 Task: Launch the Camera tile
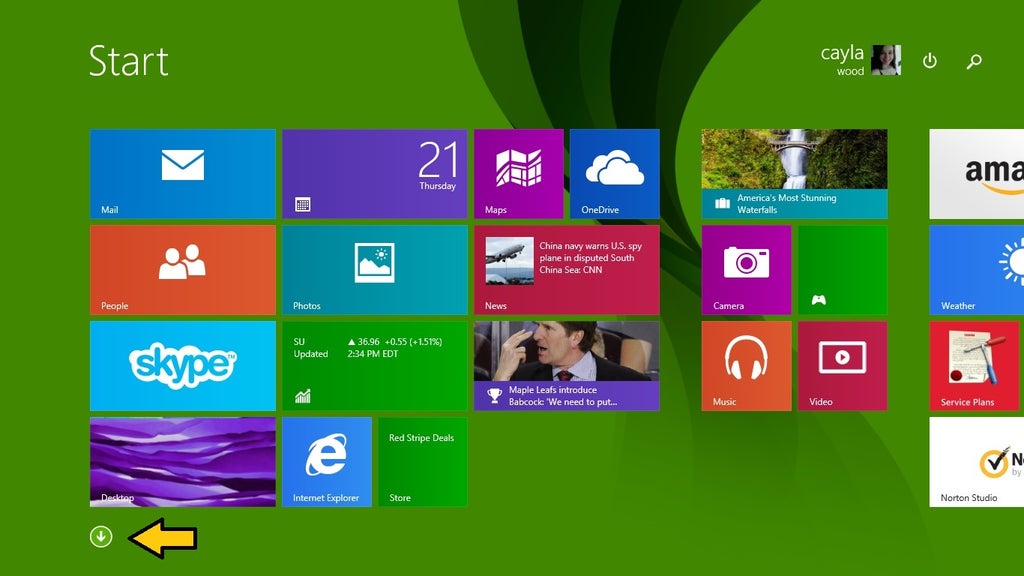746,270
